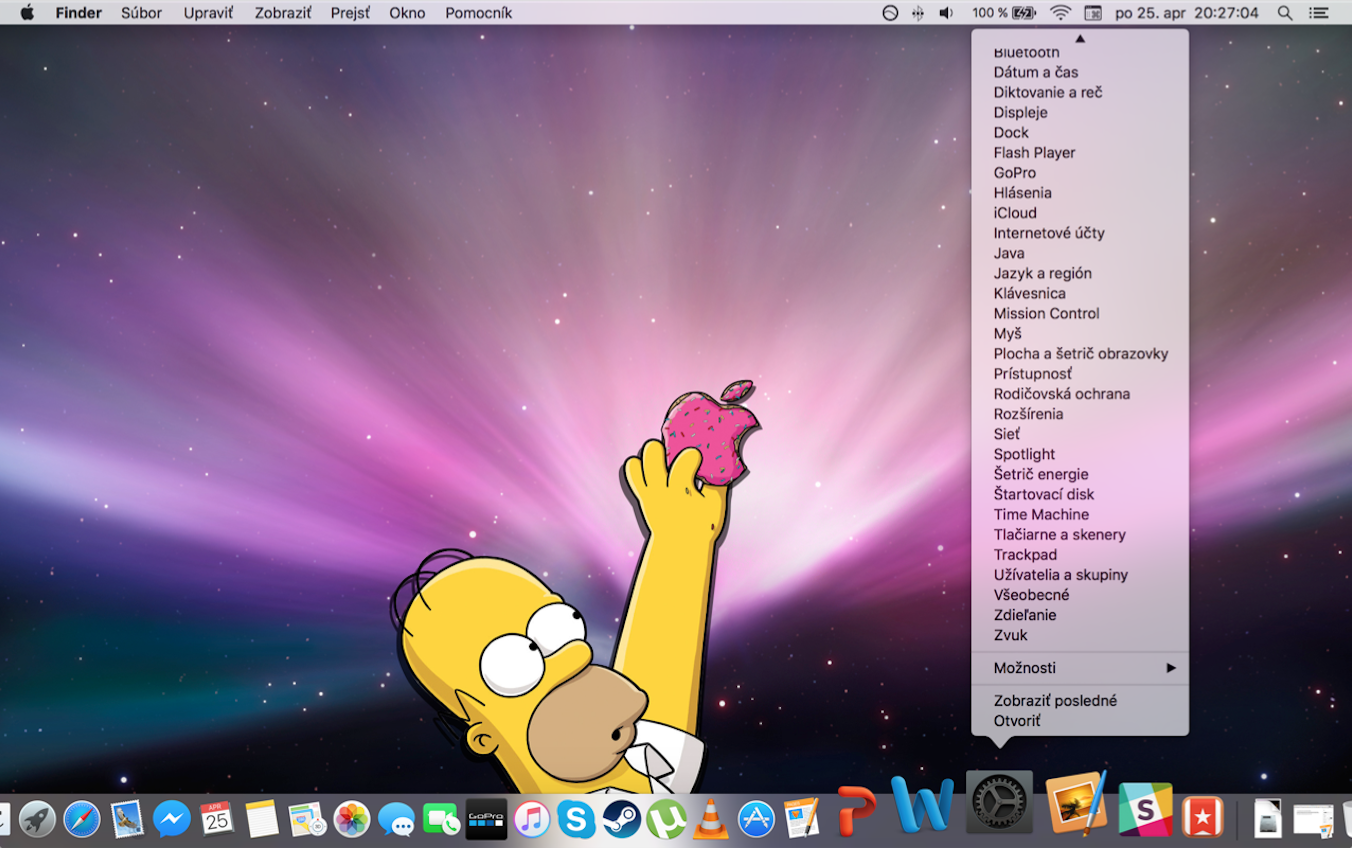
Task: Open the Upraviť menu
Action: tap(209, 13)
